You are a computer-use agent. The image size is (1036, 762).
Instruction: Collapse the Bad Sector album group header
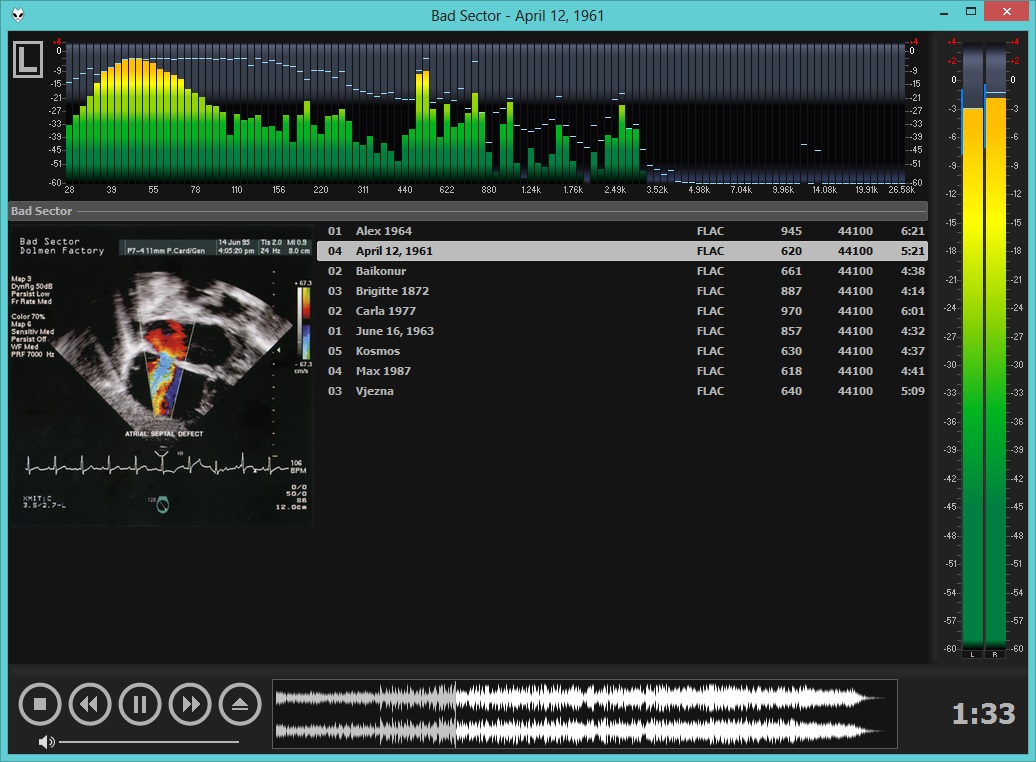click(x=42, y=211)
